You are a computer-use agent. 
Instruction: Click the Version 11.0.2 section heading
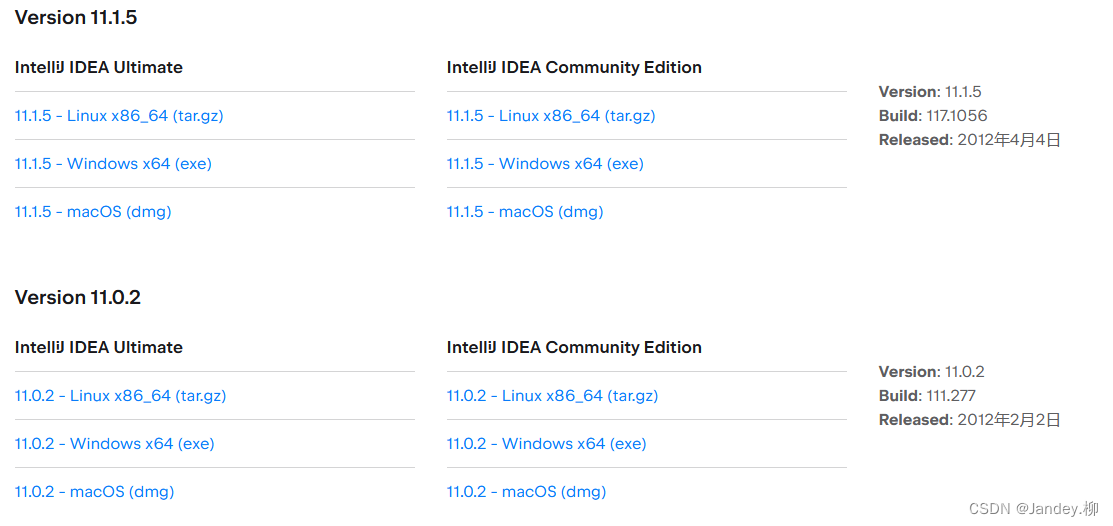(x=78, y=297)
